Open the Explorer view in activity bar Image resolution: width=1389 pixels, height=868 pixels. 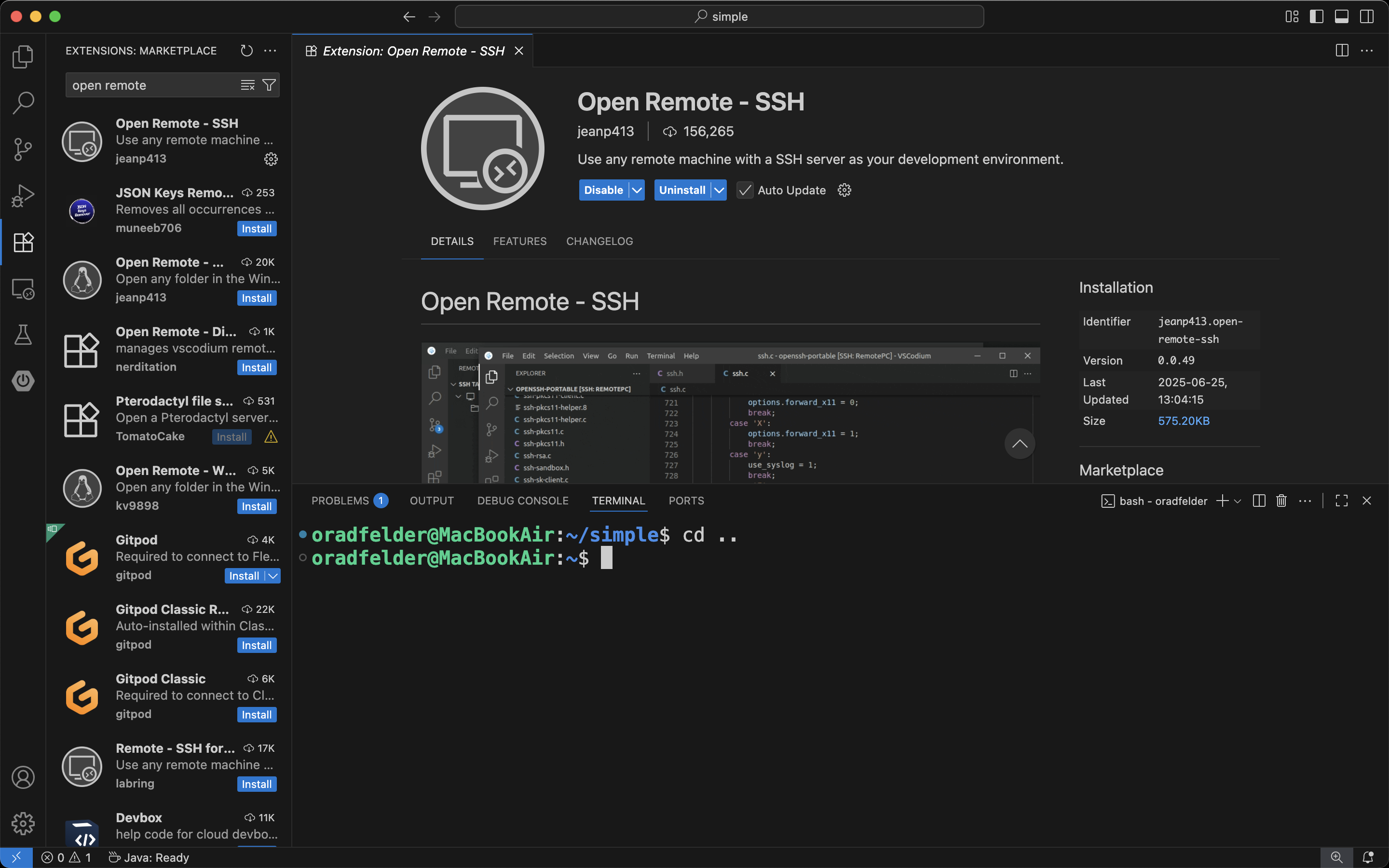coord(23,56)
